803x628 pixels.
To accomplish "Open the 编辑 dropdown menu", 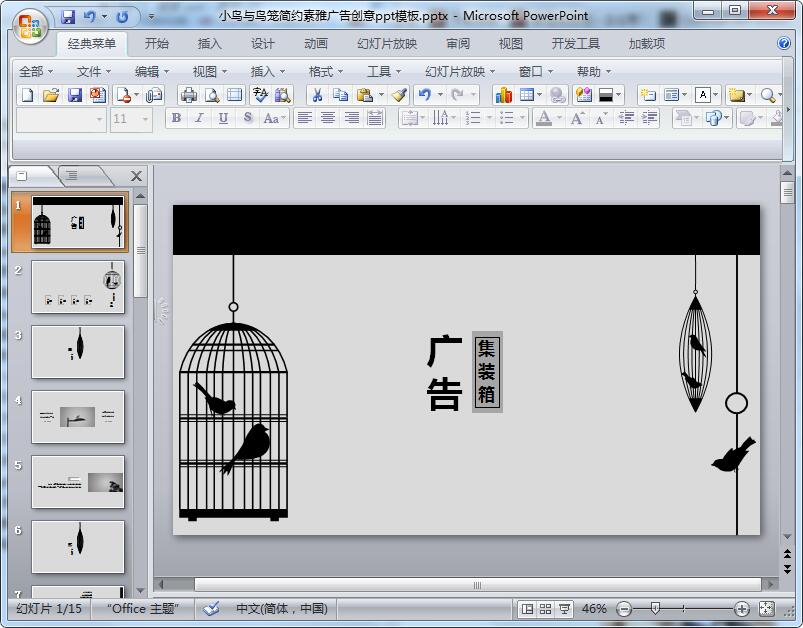I will 152,72.
